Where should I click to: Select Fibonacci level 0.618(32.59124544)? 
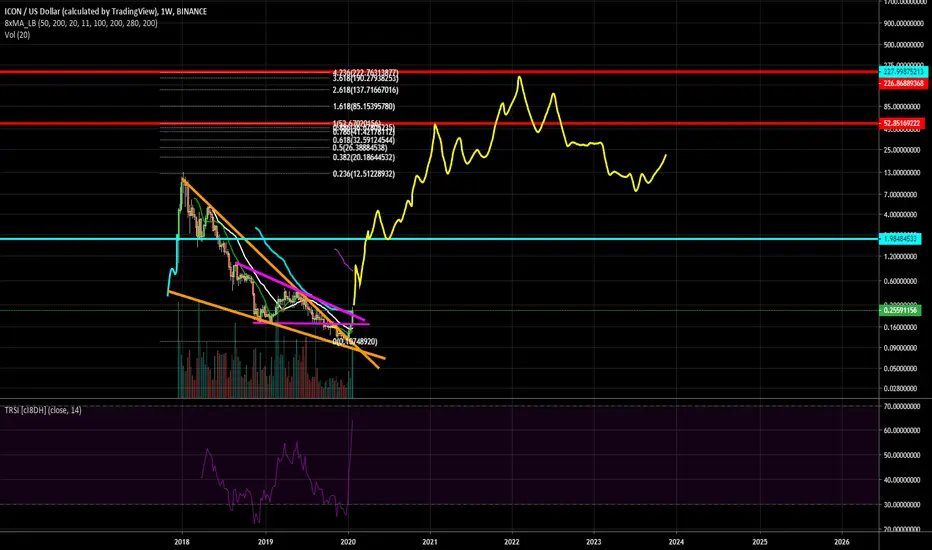364,140
